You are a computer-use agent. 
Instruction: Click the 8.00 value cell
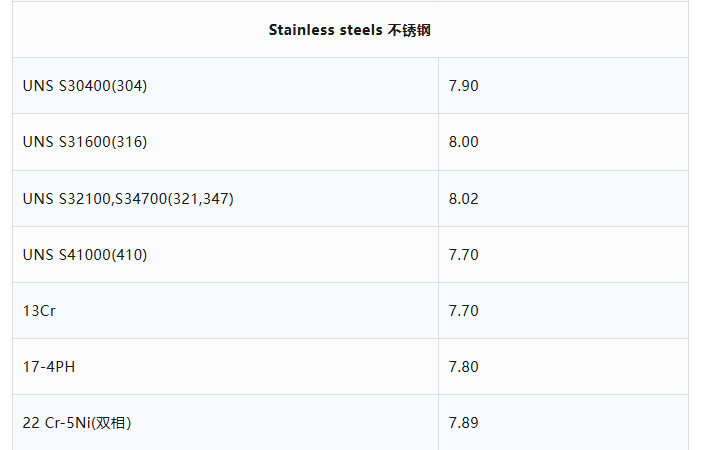(464, 142)
